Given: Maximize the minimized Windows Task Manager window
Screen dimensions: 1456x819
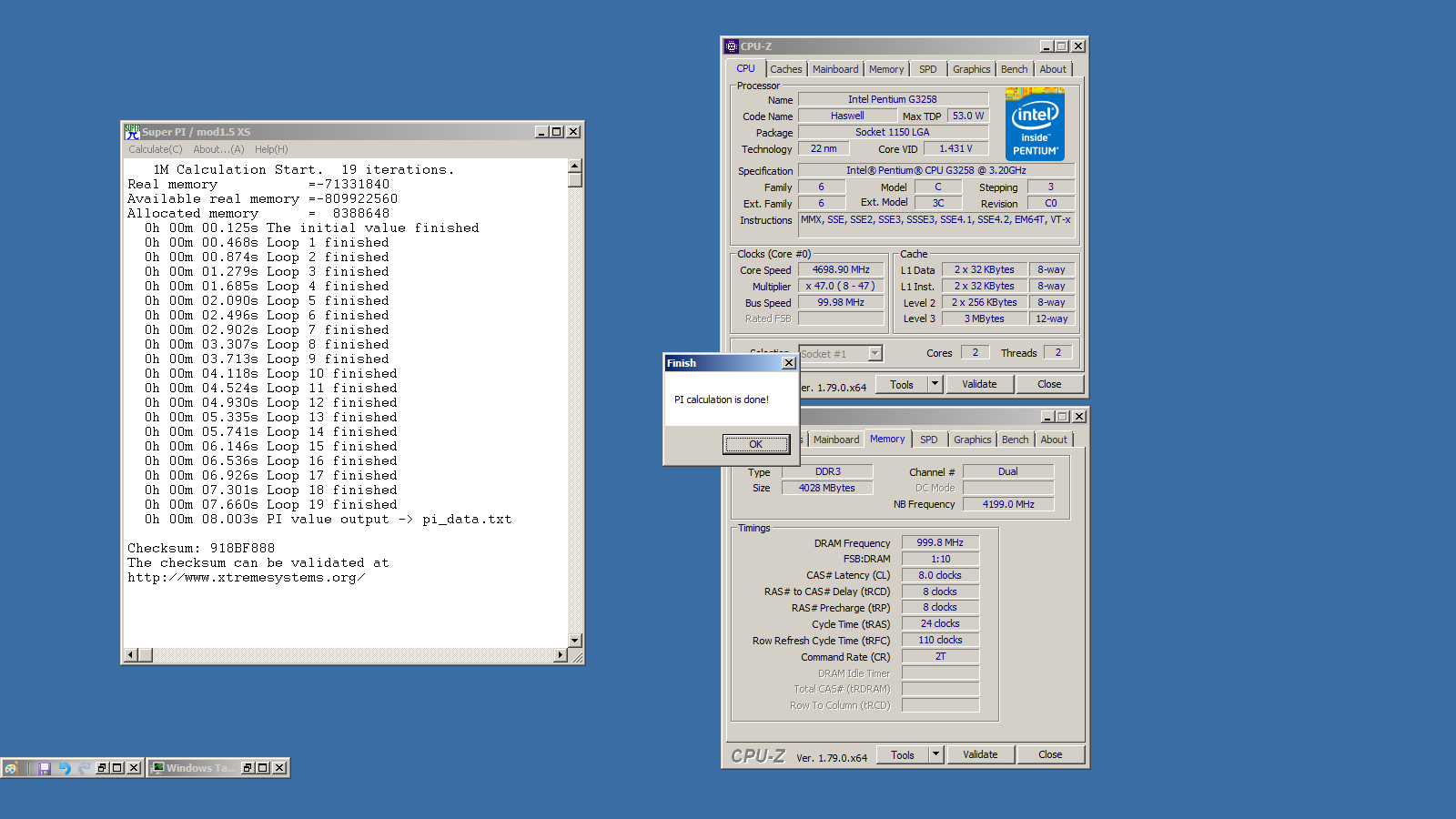Looking at the screenshot, I should 263,768.
